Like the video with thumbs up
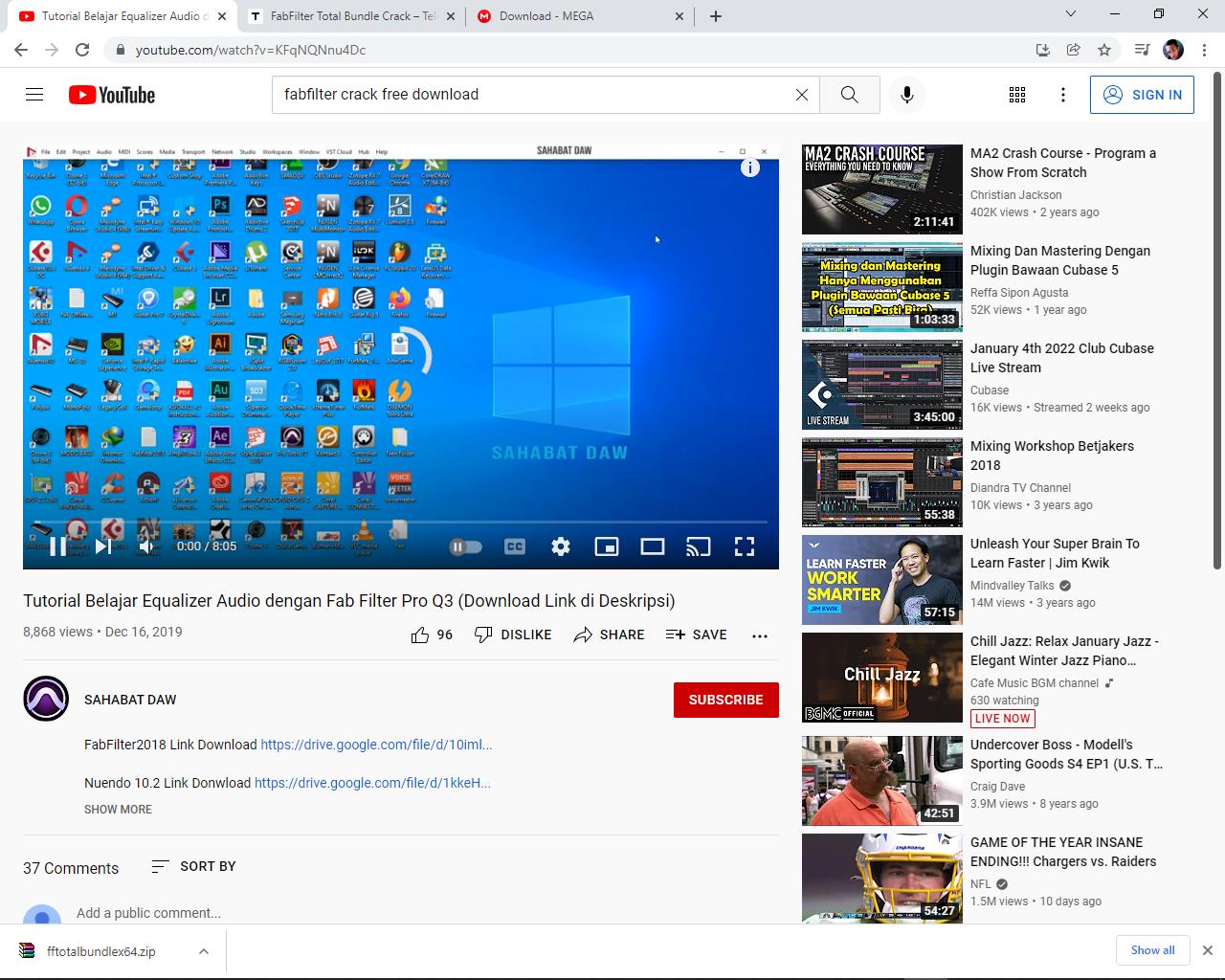The image size is (1225, 980). click(x=420, y=635)
